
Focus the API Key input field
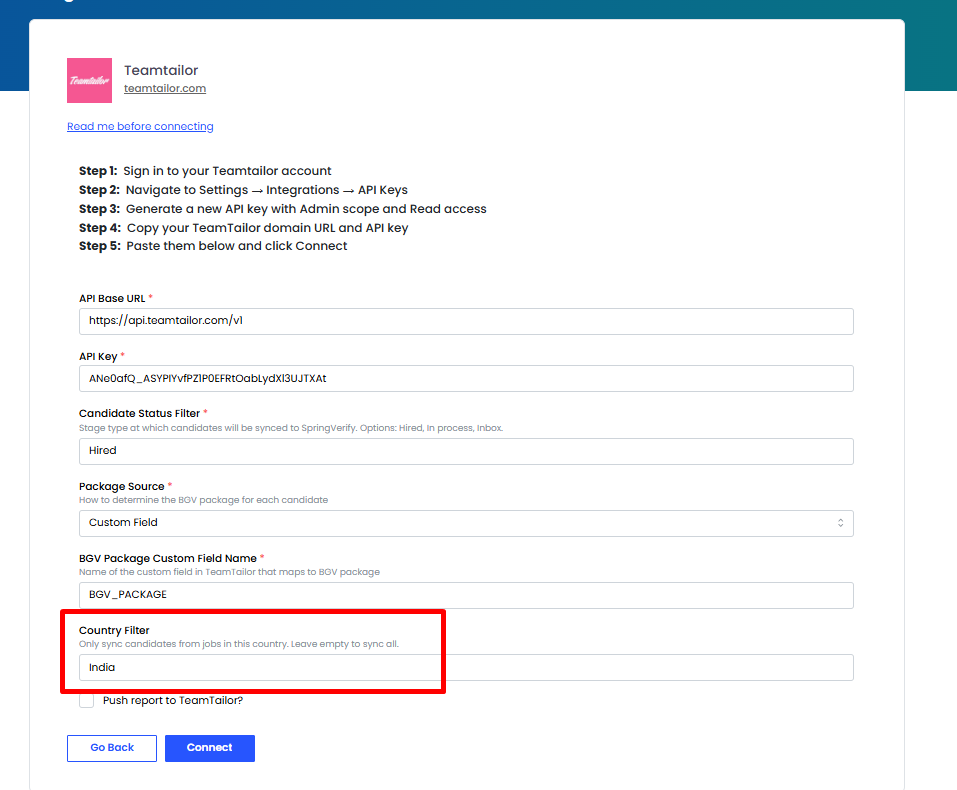[466, 379]
